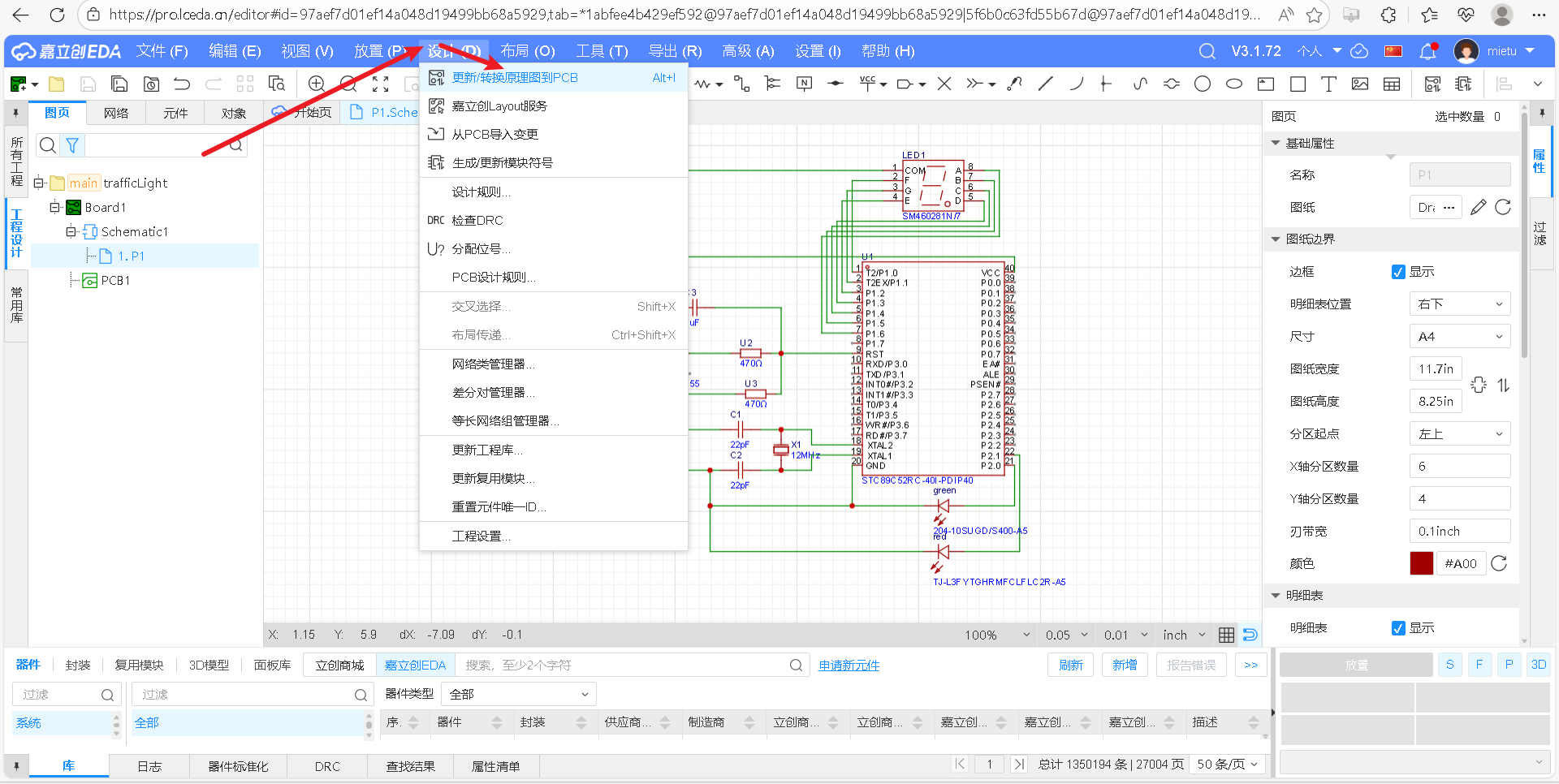Select the straight line drawing tool

(1046, 84)
